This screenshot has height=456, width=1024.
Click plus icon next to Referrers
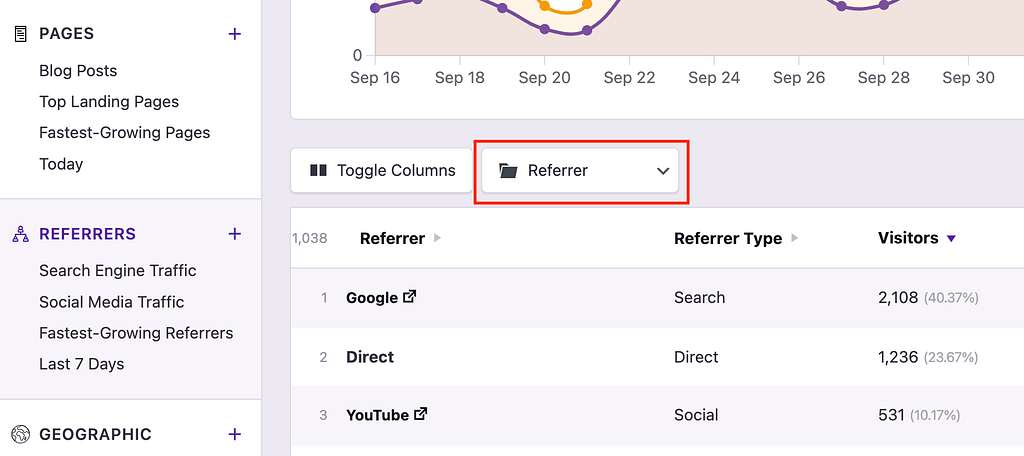[x=235, y=234]
